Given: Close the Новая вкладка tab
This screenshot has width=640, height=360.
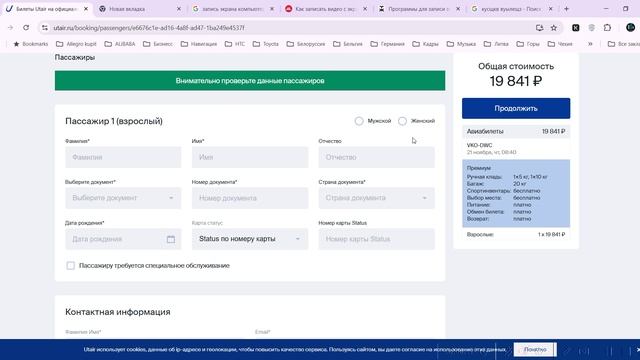Looking at the screenshot, I should coord(178,9).
